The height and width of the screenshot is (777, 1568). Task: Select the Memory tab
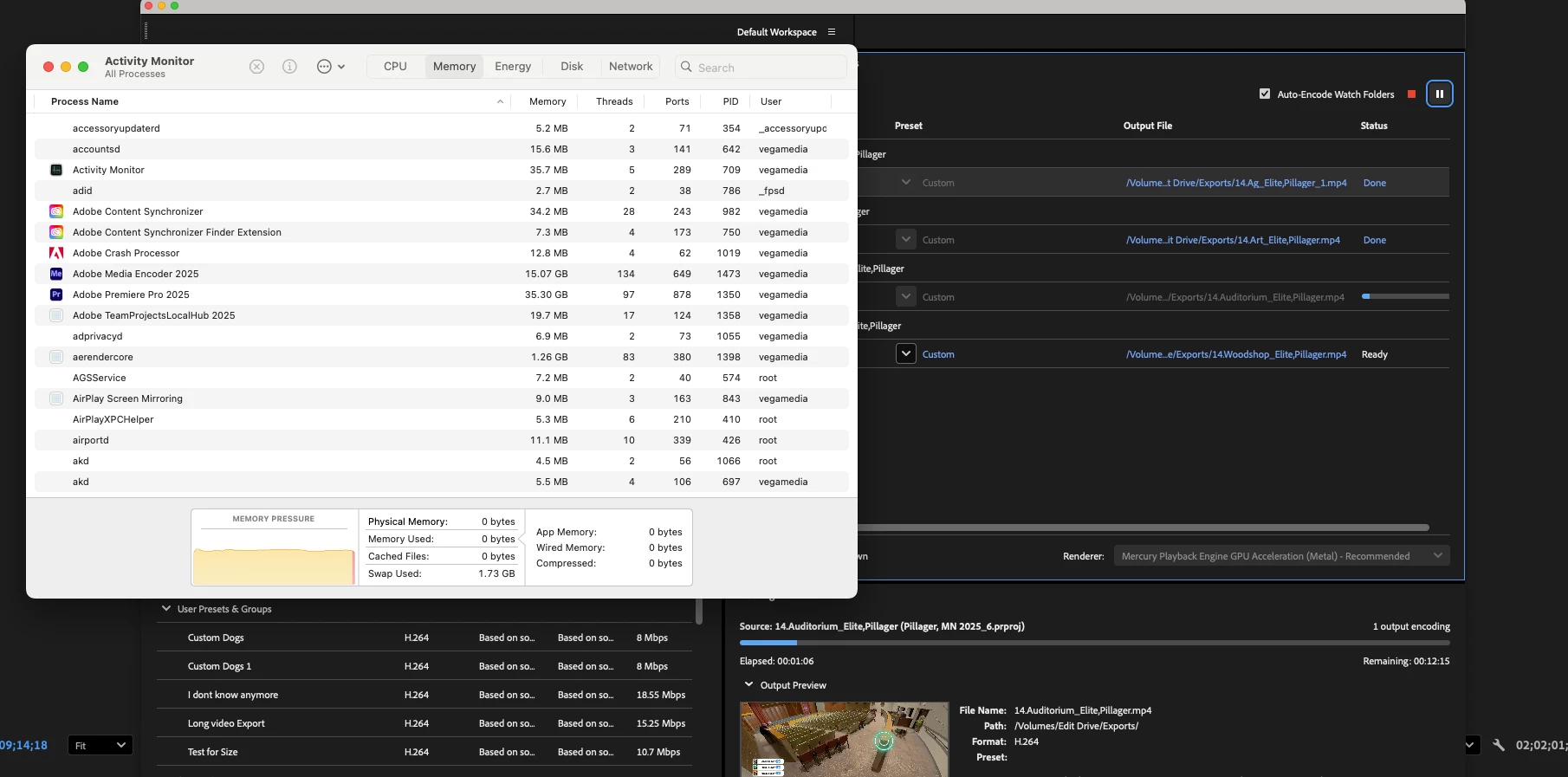click(x=454, y=67)
